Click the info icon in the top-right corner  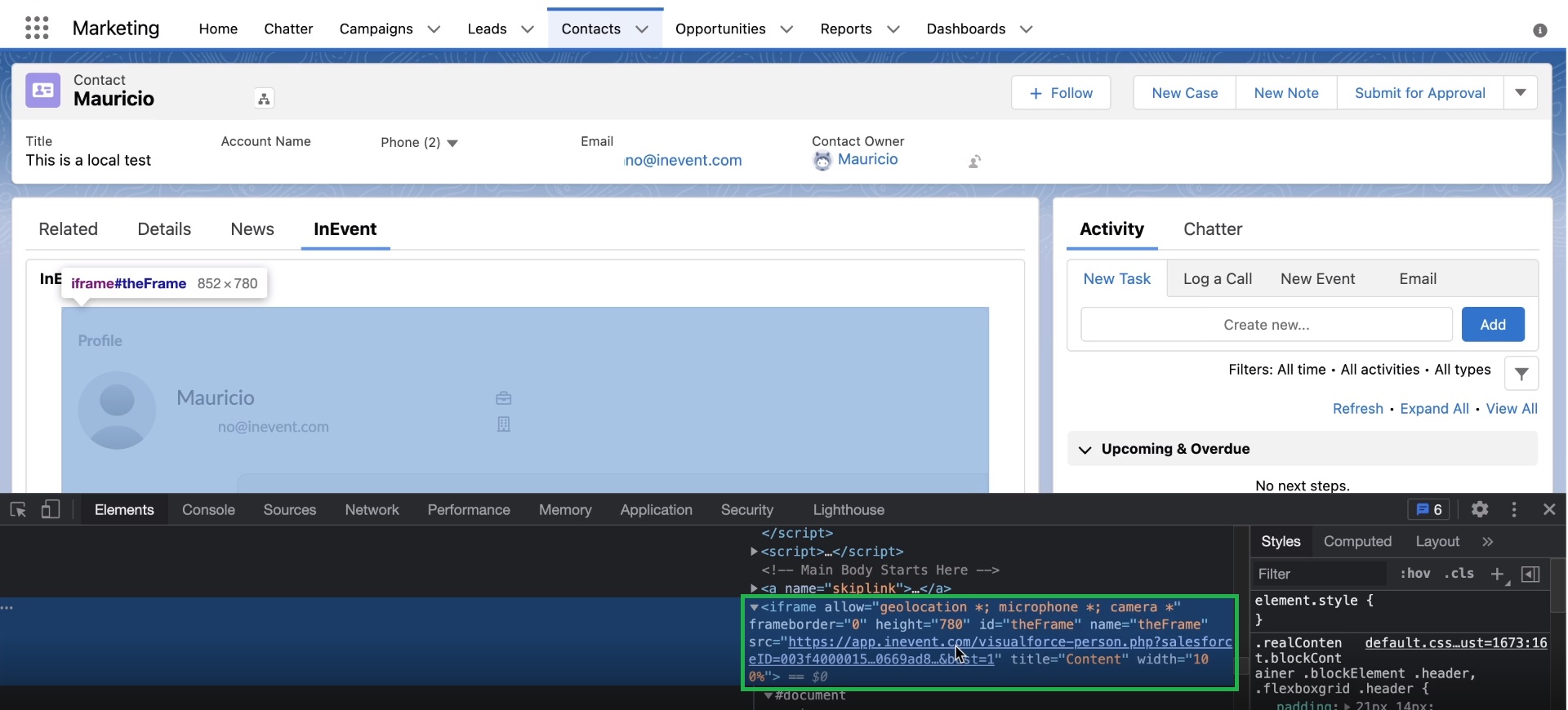tap(1540, 30)
